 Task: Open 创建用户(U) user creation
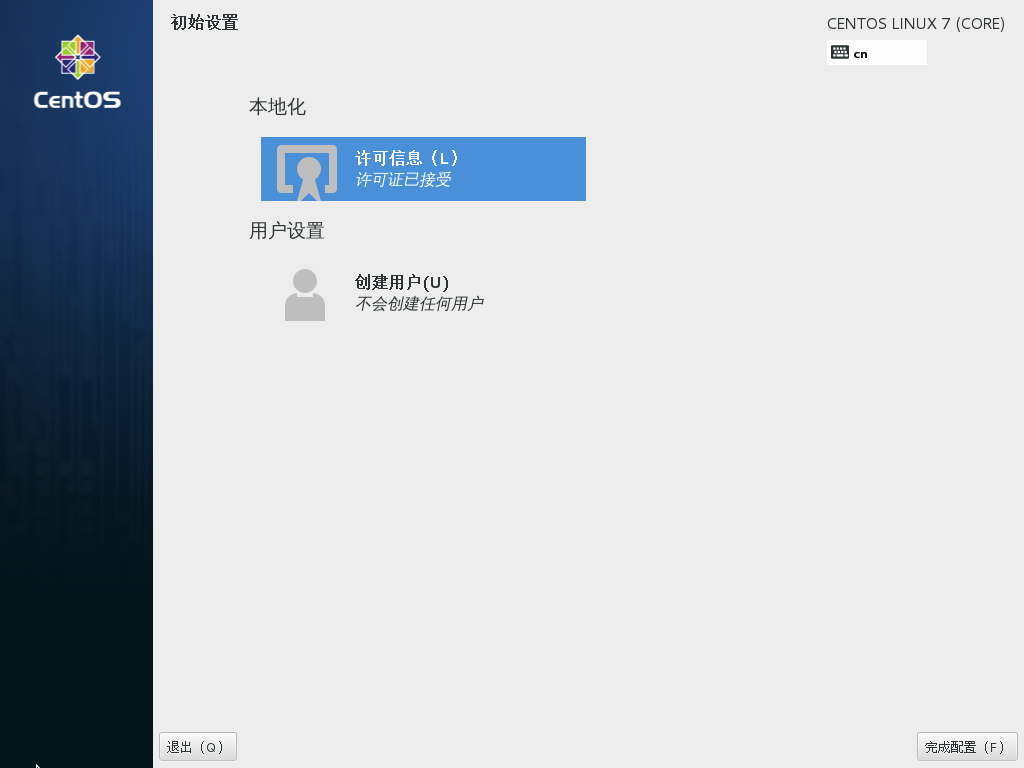[x=401, y=282]
